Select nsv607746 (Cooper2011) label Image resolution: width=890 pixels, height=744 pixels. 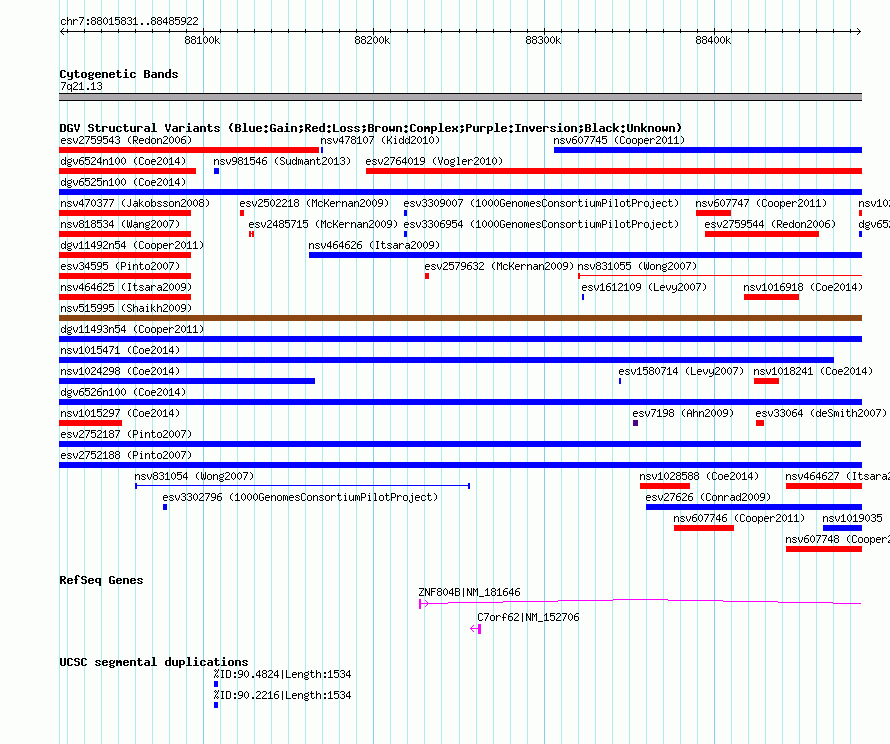pos(739,518)
